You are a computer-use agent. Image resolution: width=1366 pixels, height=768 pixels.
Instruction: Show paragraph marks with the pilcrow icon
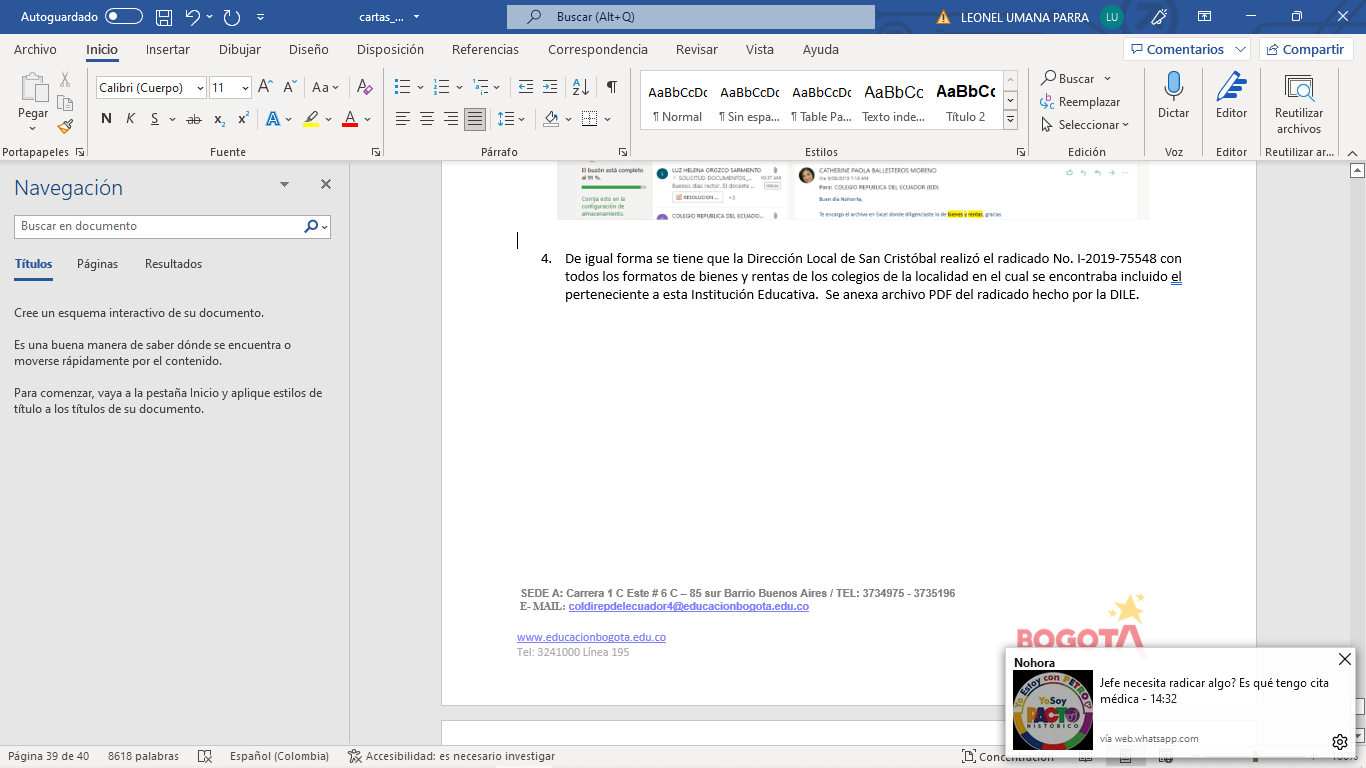611,87
